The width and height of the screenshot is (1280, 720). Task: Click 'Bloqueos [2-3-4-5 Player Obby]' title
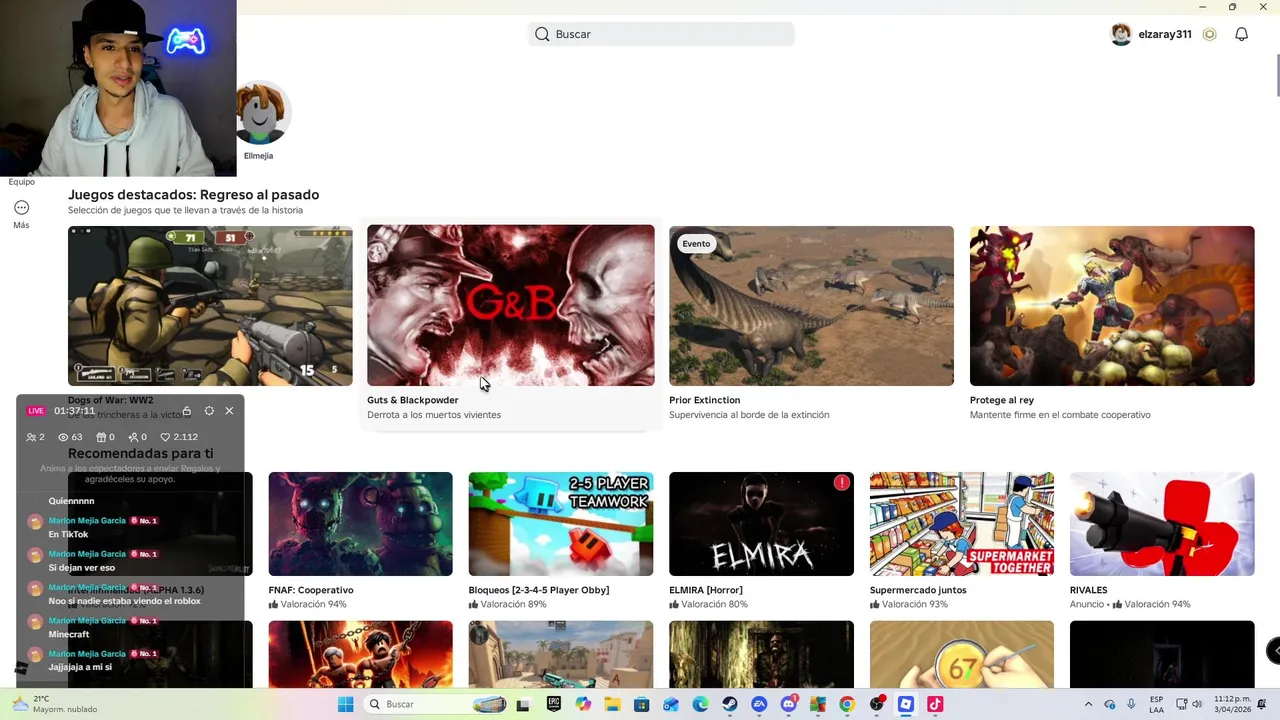click(x=539, y=590)
